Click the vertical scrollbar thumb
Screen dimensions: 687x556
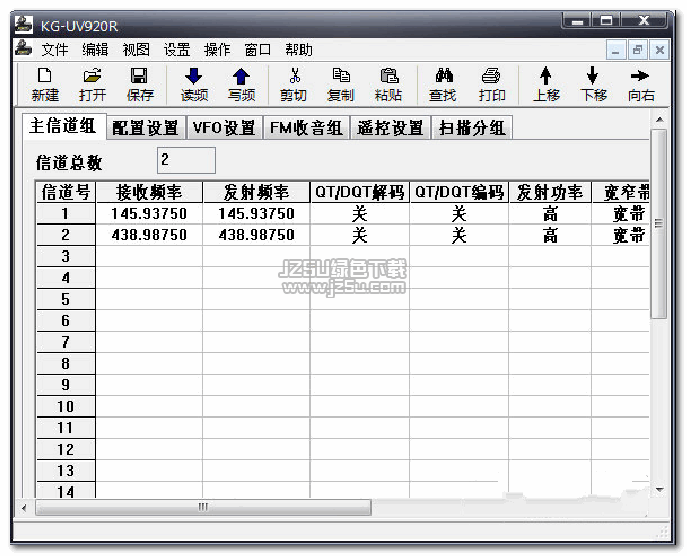coord(659,223)
